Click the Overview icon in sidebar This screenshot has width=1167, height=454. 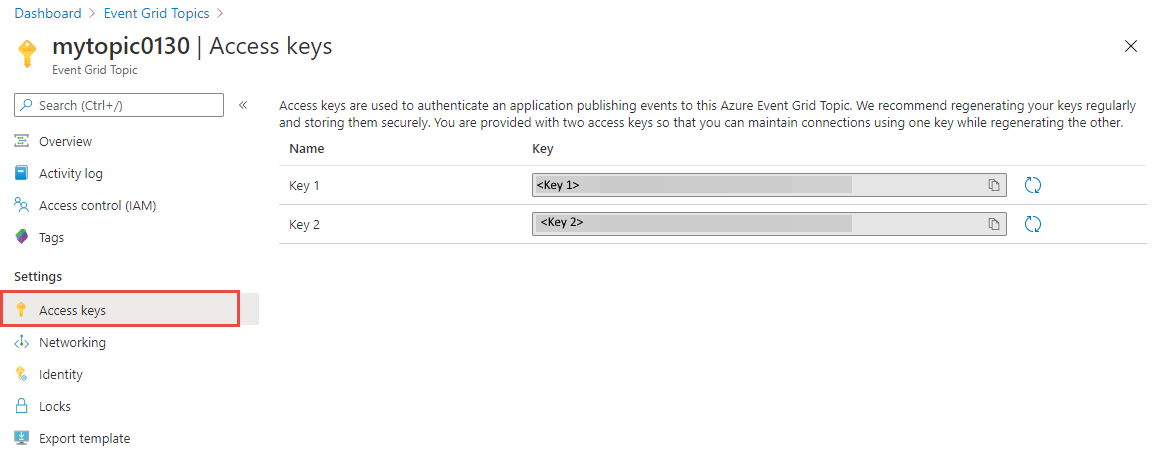click(21, 142)
